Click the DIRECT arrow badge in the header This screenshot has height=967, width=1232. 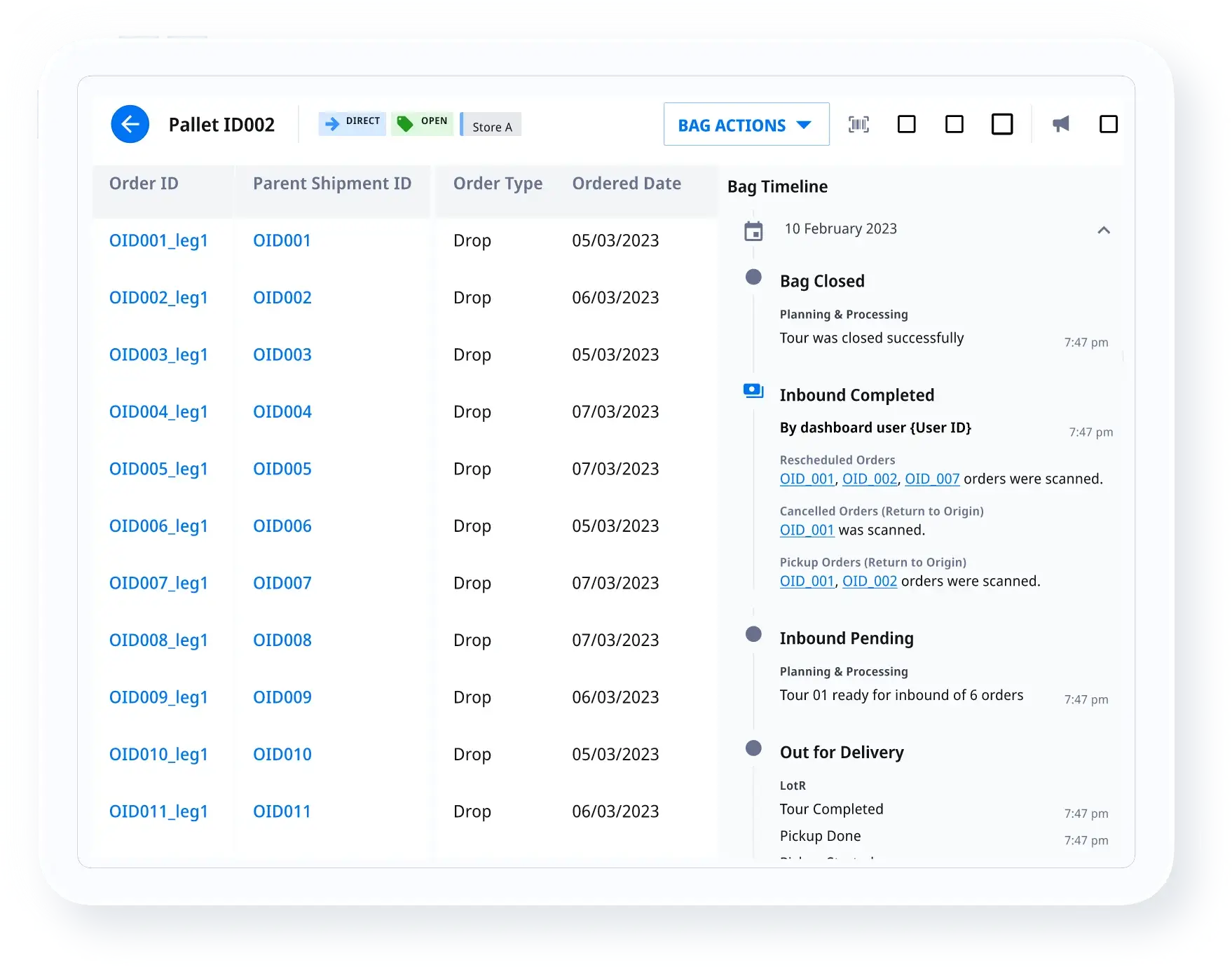pos(352,122)
